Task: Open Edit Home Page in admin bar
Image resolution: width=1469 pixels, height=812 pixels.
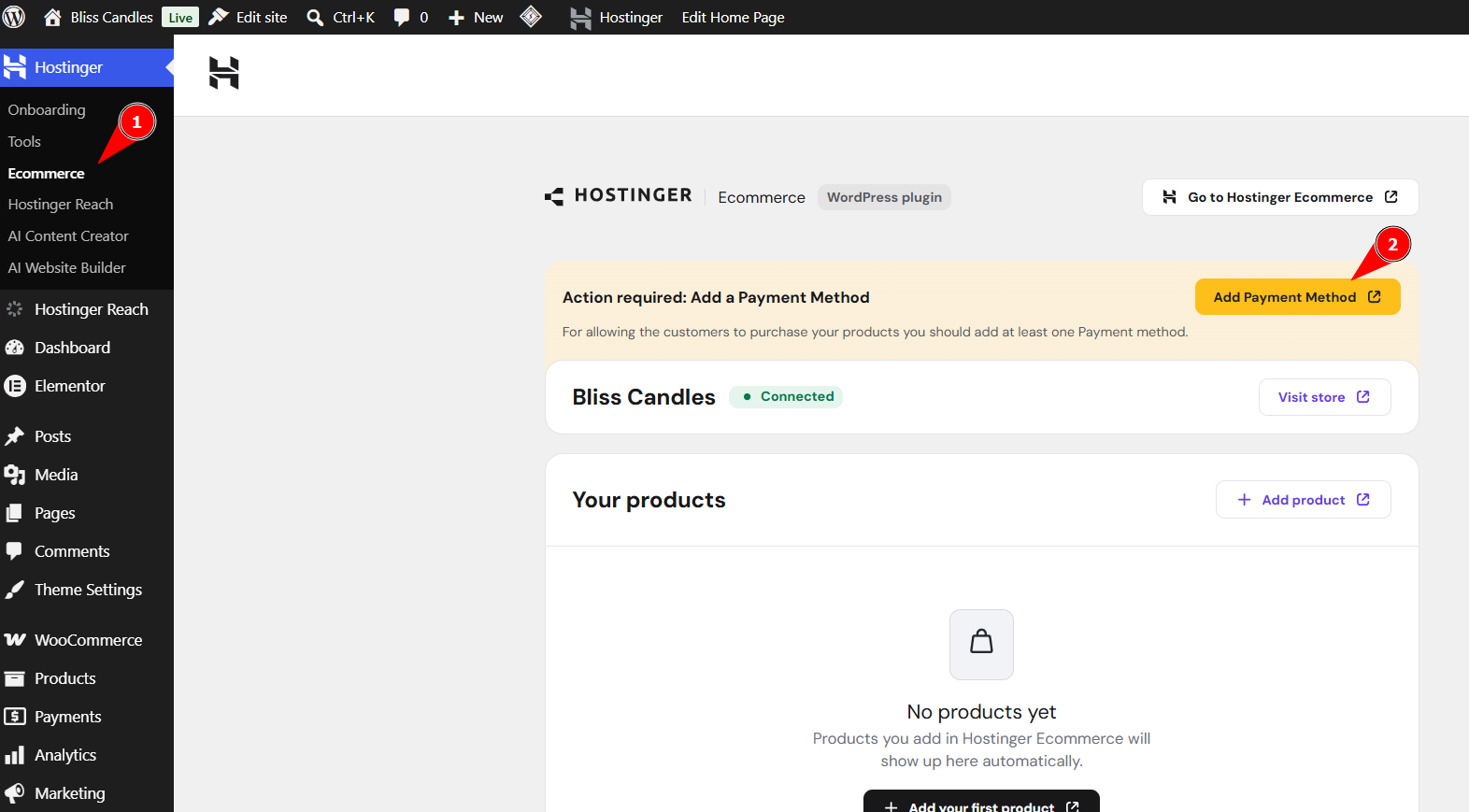Action: pos(733,18)
